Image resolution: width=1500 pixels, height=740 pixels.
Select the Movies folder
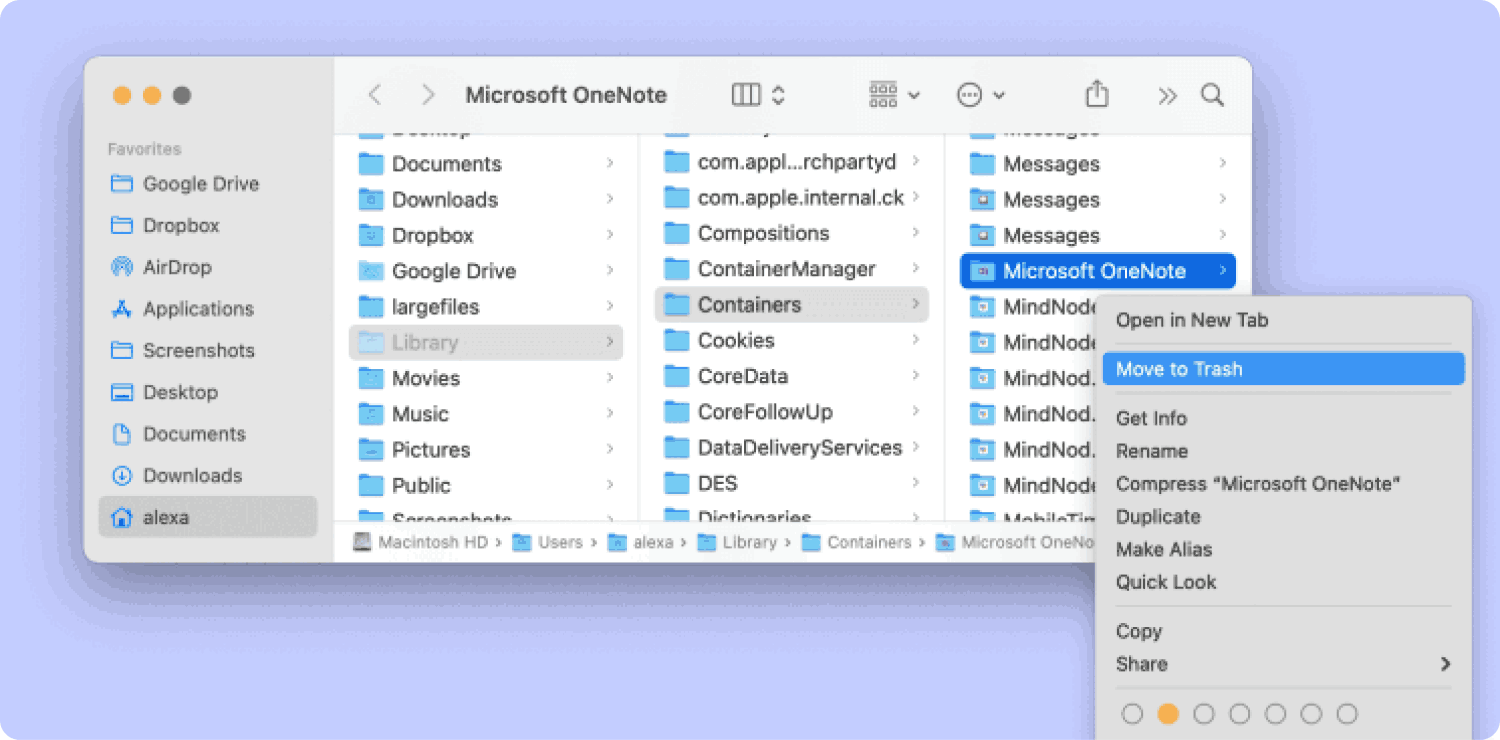click(486, 378)
